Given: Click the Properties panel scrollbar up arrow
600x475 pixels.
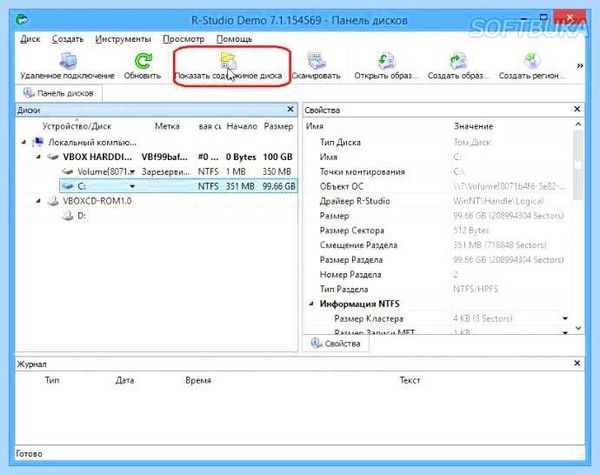Looking at the screenshot, I should pos(578,124).
